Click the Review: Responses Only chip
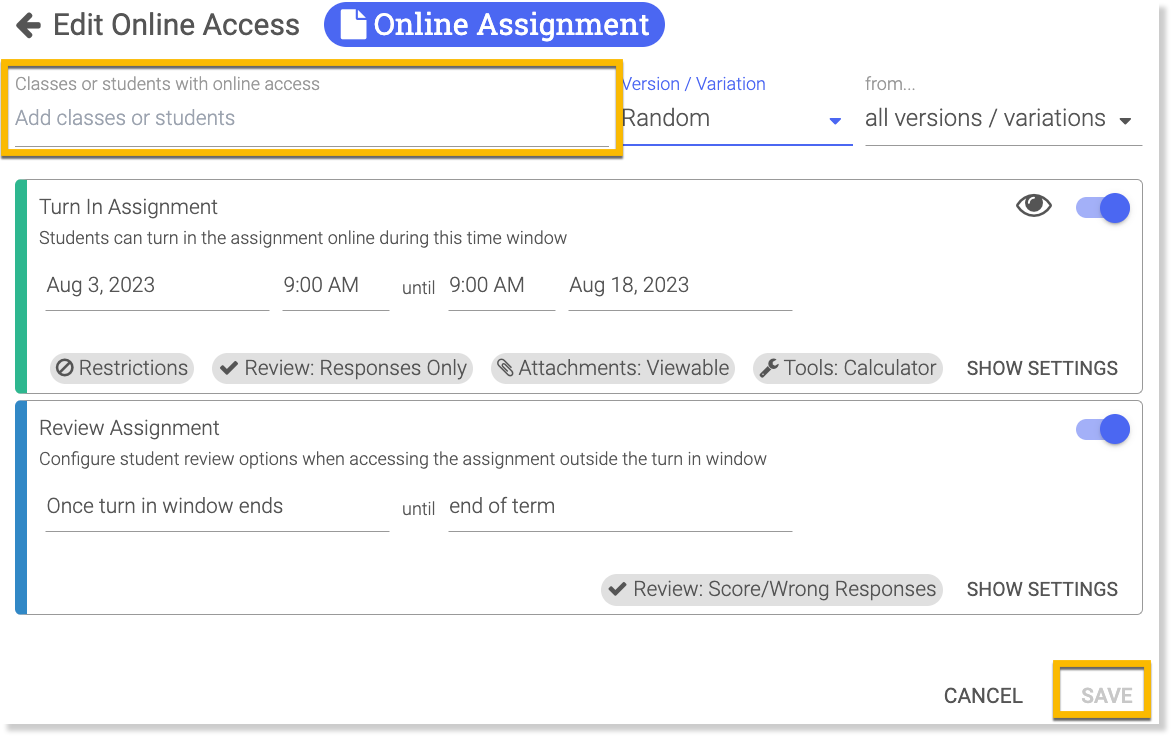Viewport: 1171px width, 736px height. point(343,368)
